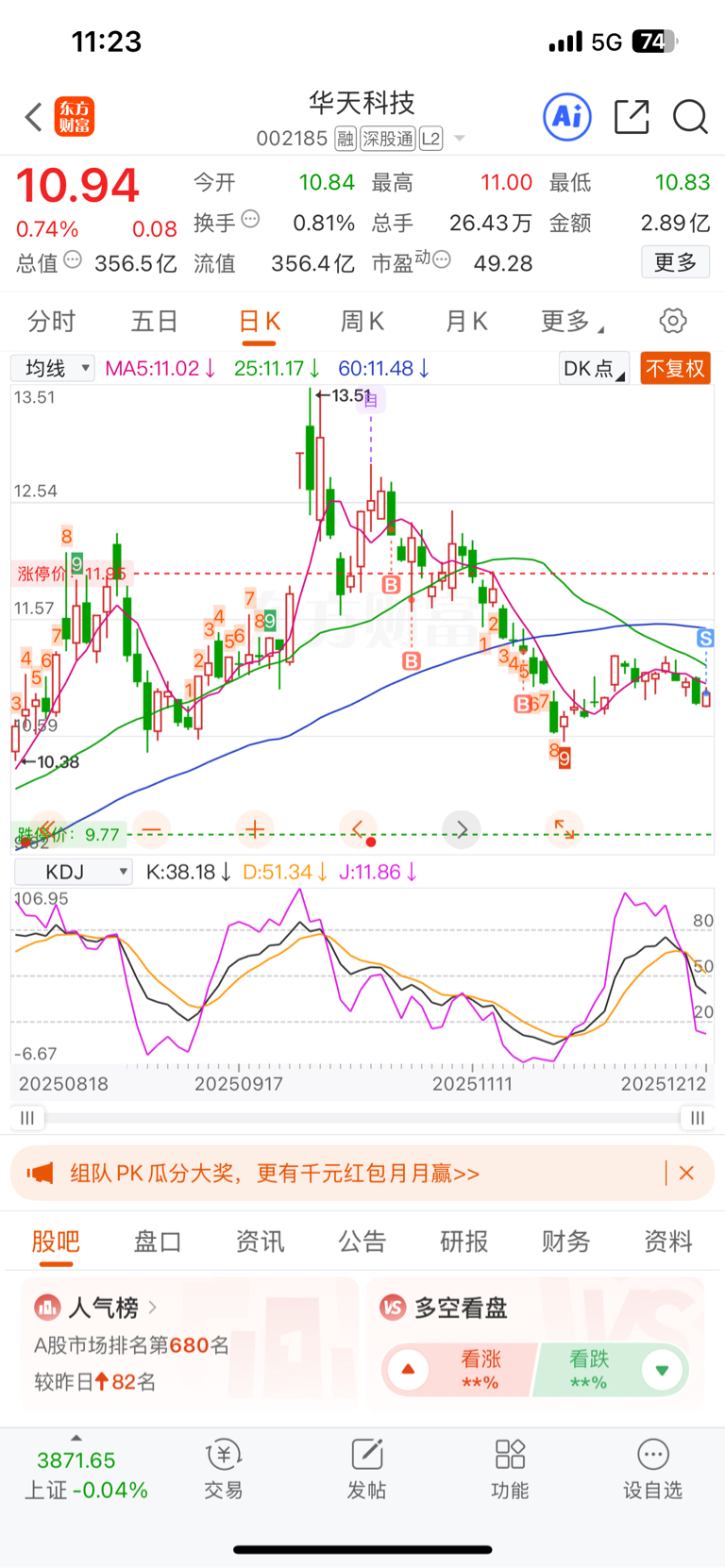Screen dimensions: 725x1568
Task: Tap the K:38.18 value
Action: click(189, 872)
